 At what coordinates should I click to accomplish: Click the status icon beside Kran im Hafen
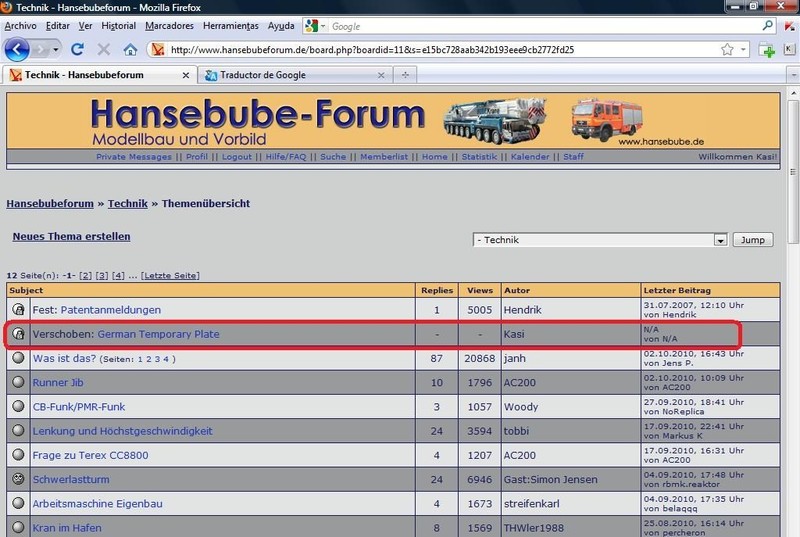pyautogui.click(x=18, y=527)
